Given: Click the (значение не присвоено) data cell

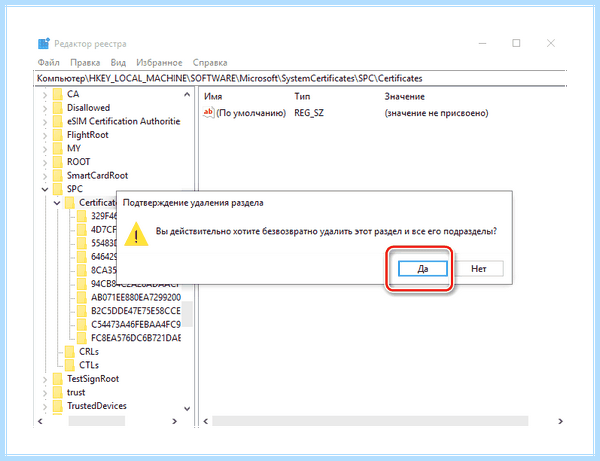Looking at the screenshot, I should tap(436, 113).
